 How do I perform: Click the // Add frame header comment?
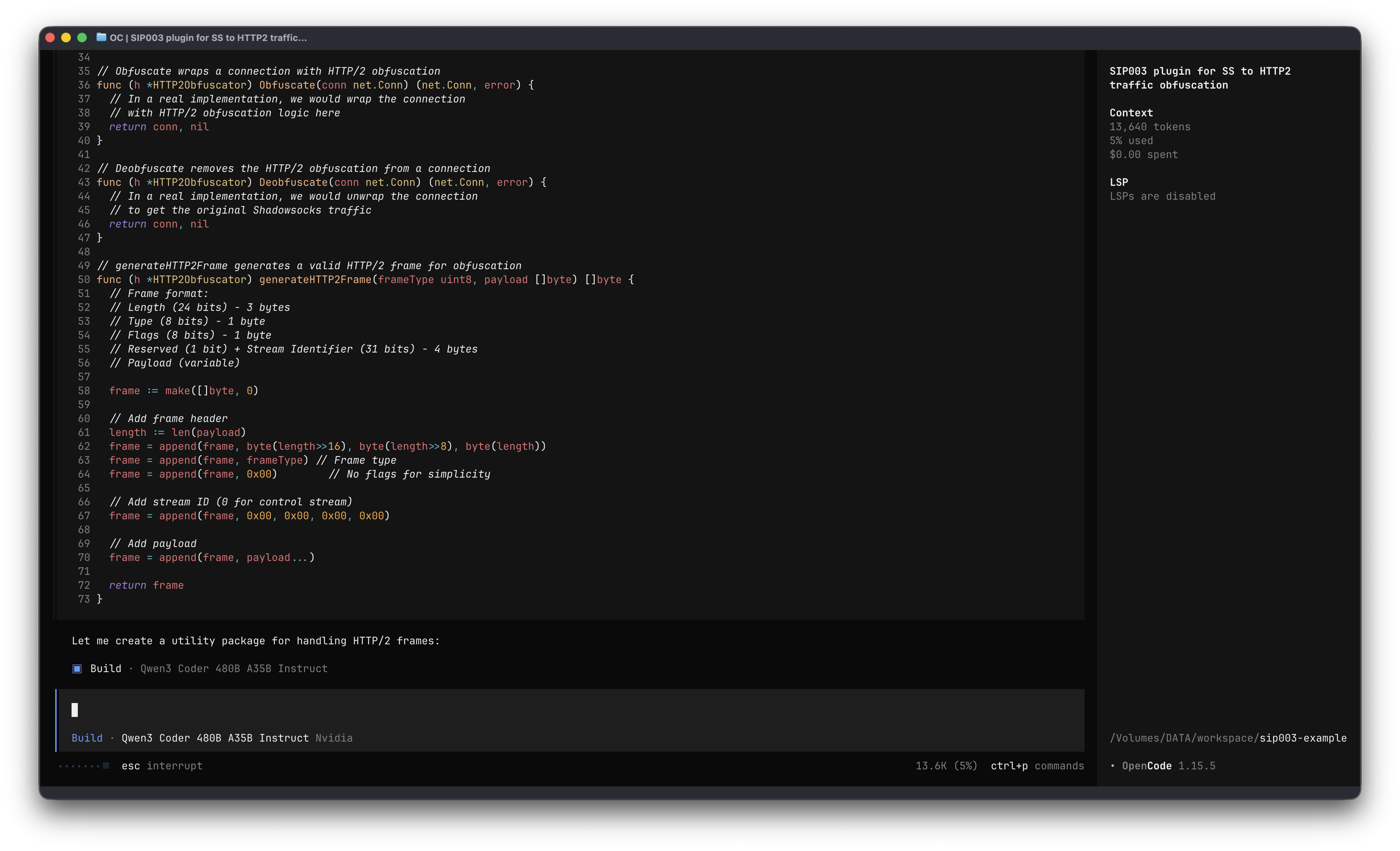click(168, 419)
